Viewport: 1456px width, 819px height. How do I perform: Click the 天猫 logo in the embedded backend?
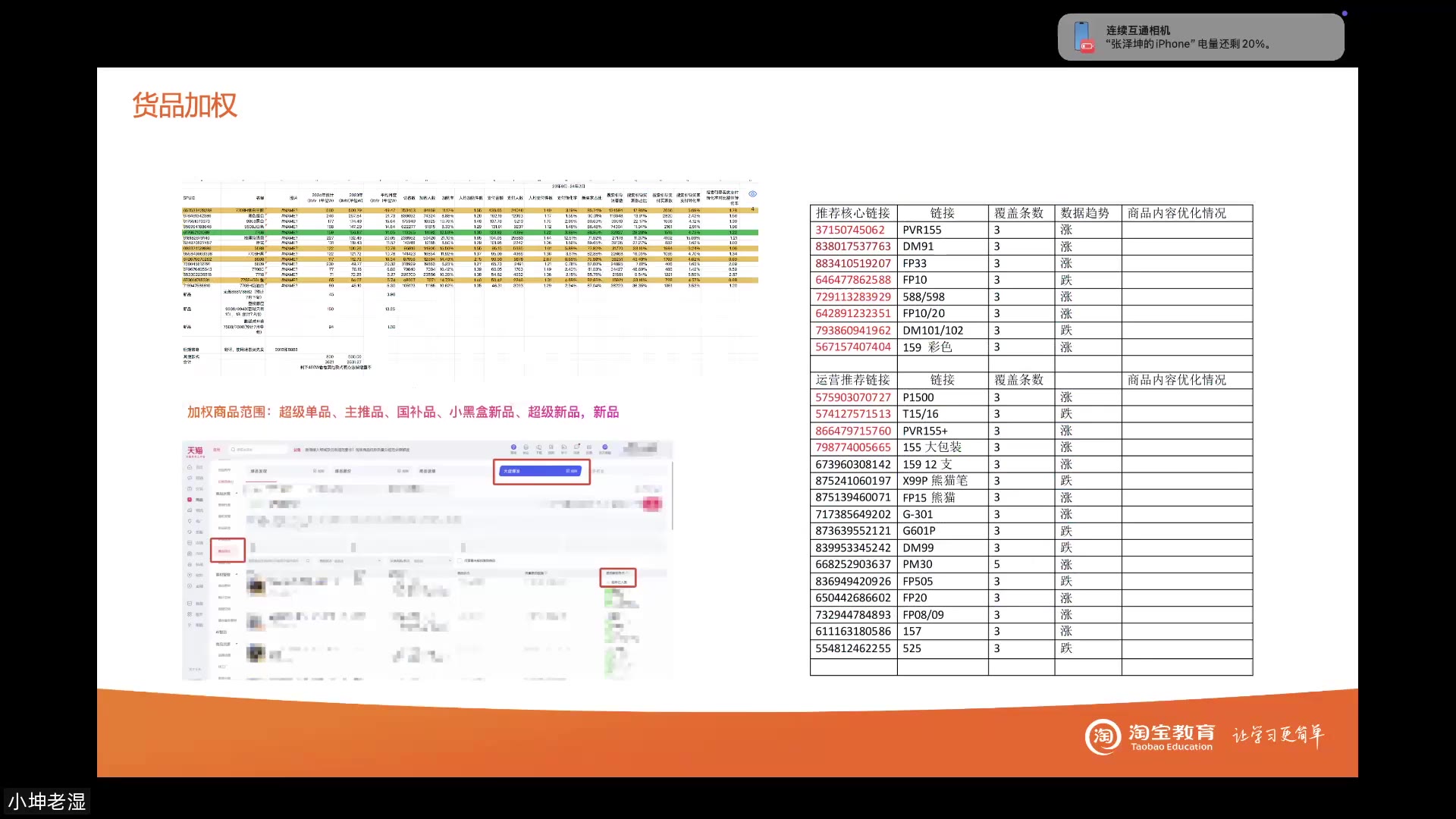coord(195,450)
